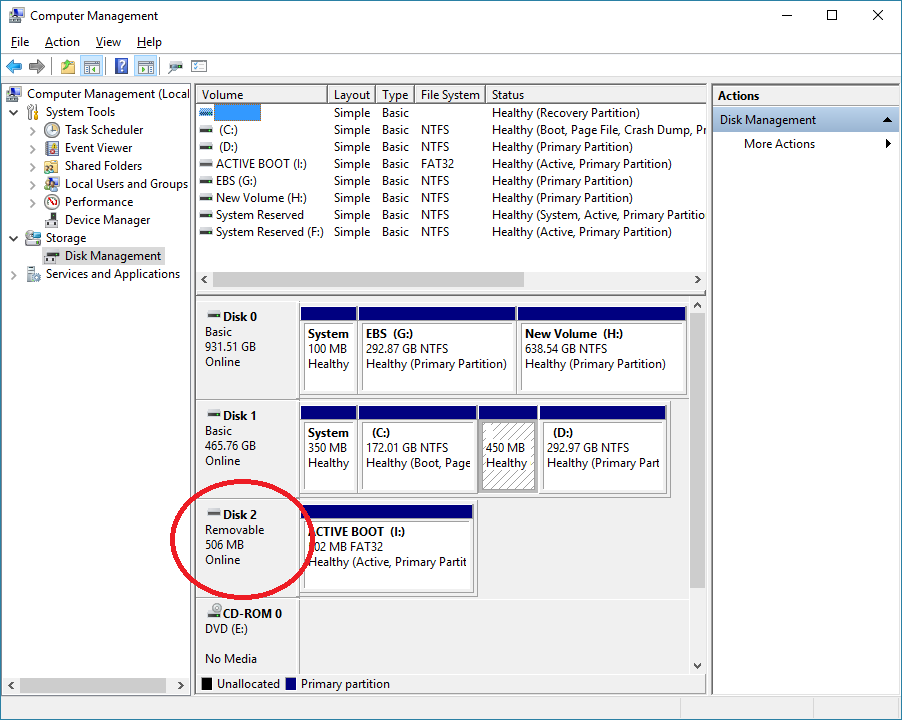Select the (C:) volume list row
This screenshot has width=902, height=720.
451,130
